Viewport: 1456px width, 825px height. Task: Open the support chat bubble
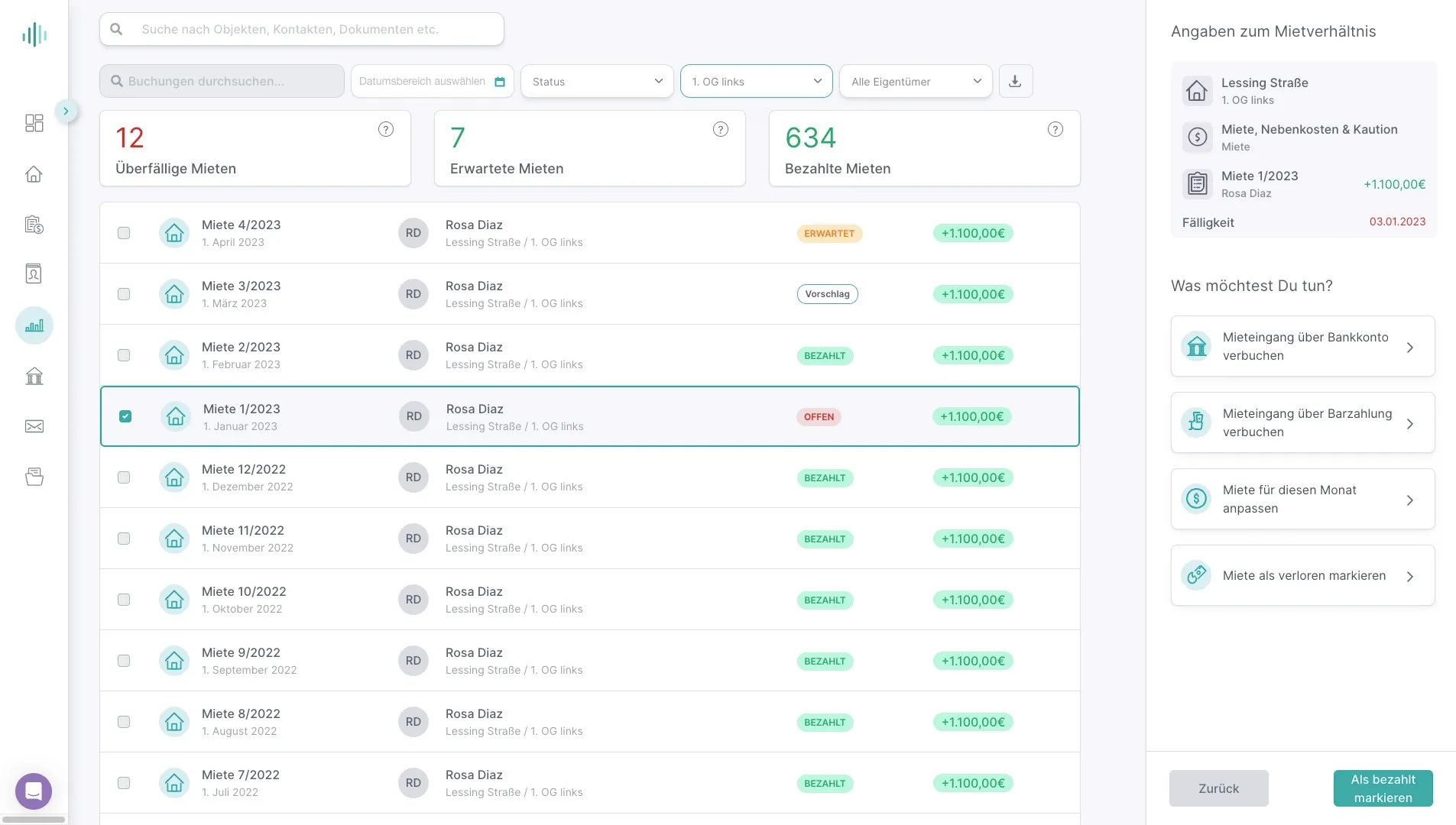pos(34,791)
